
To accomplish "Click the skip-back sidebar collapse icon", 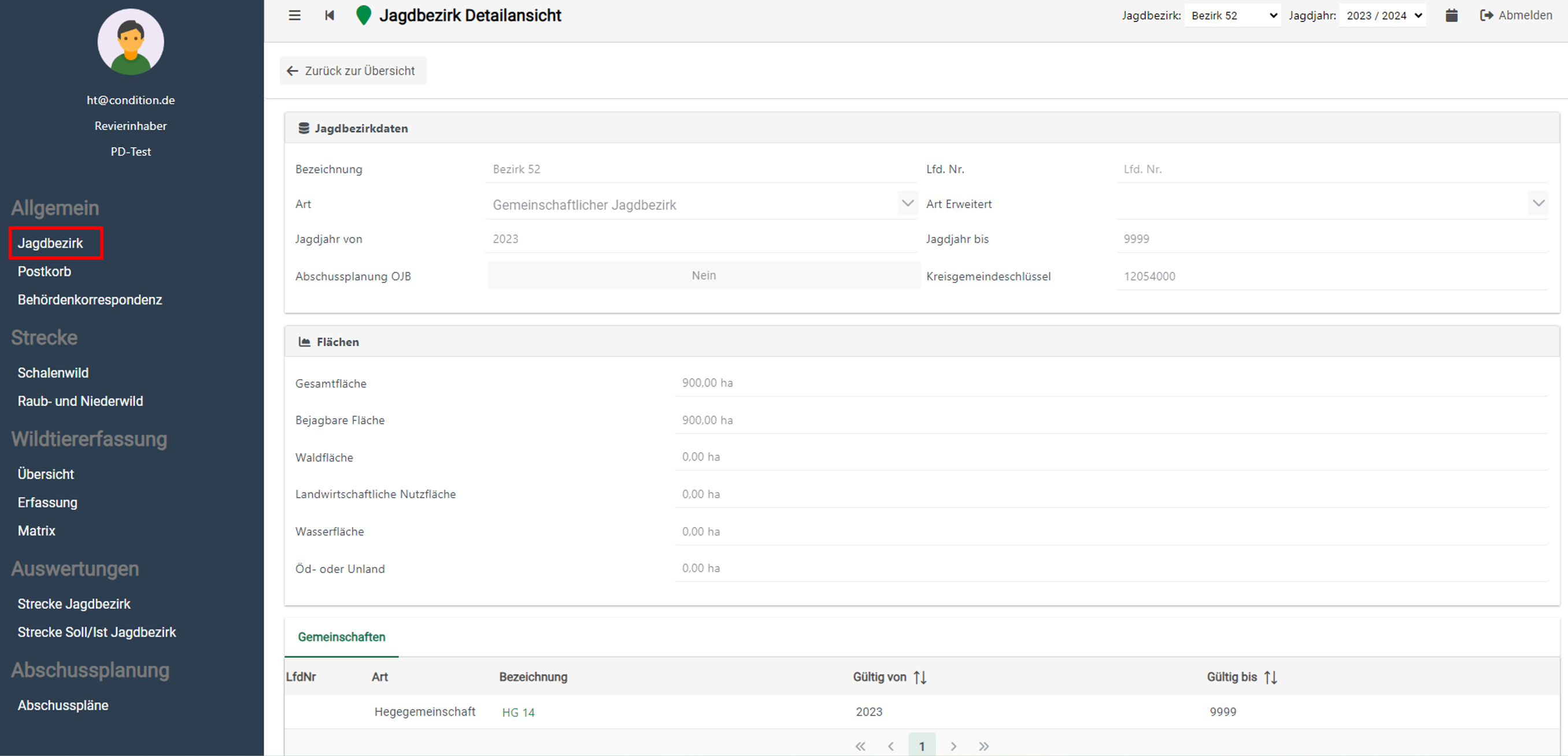I will pos(330,15).
